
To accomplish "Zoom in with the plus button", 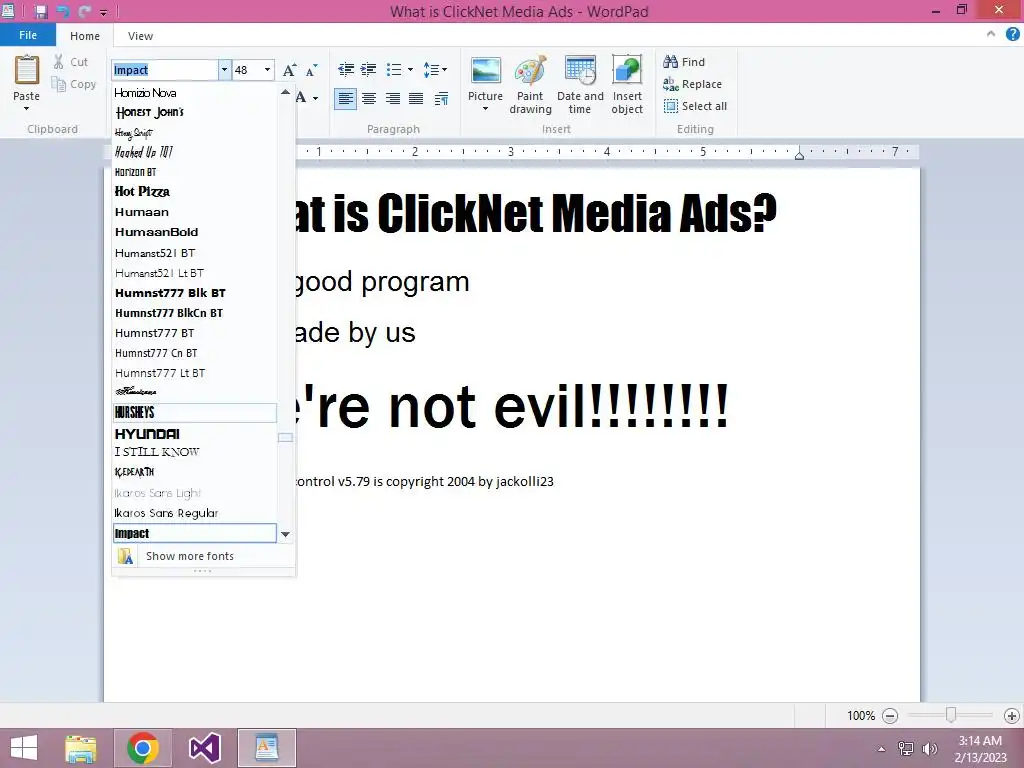I will coord(1012,716).
